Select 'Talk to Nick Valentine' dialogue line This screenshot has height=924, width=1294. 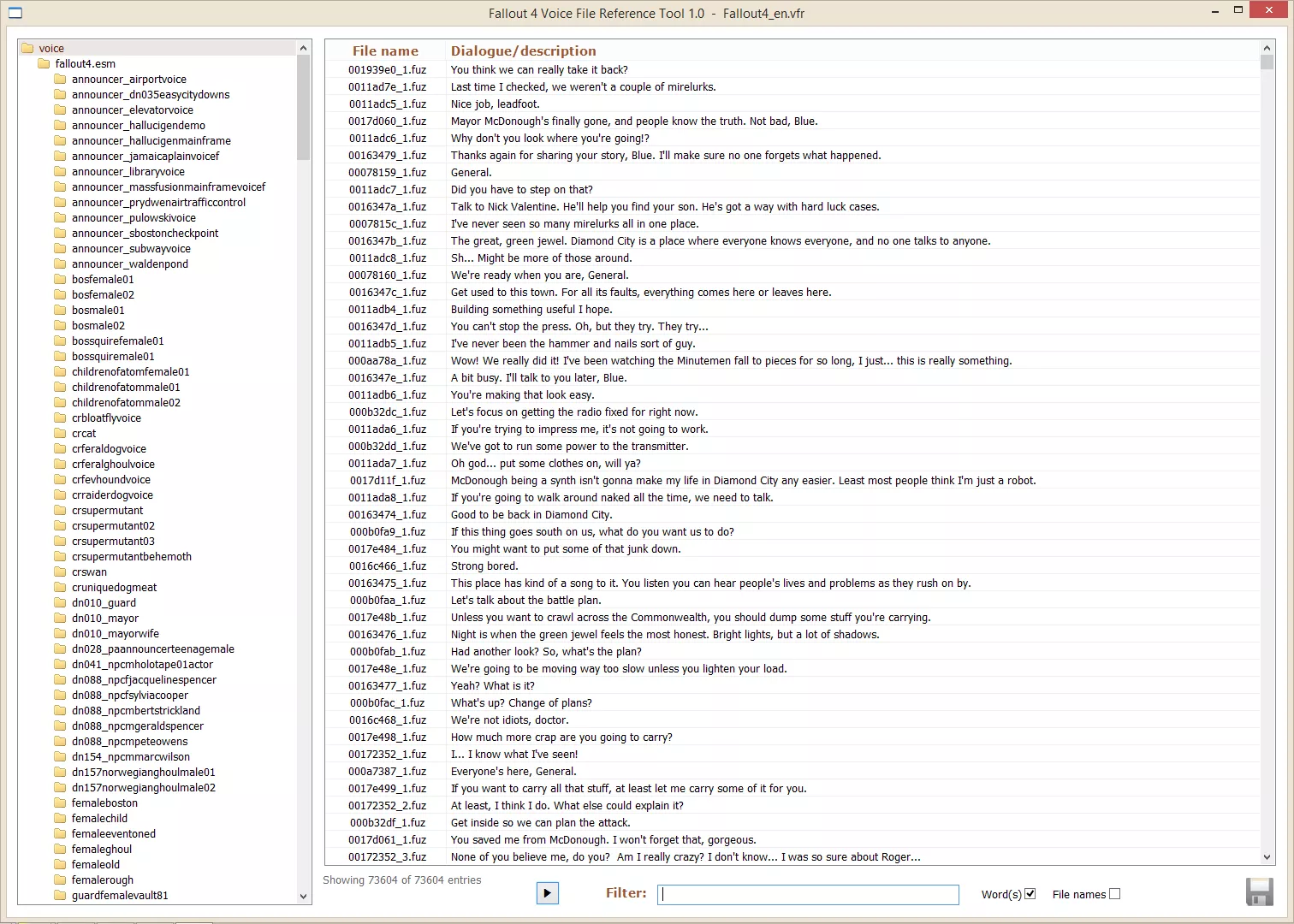pos(665,206)
